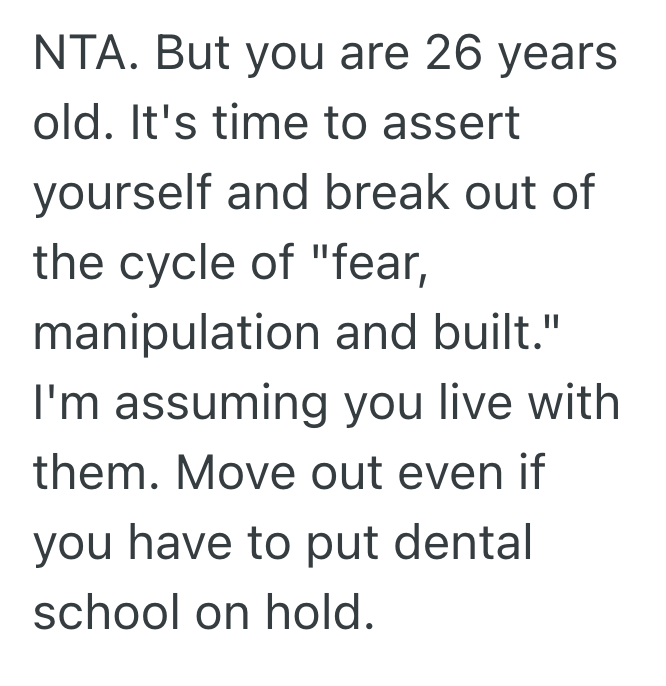Click the final word "hold"
Image resolution: width=666 pixels, height=686 pixels.
(x=323, y=614)
